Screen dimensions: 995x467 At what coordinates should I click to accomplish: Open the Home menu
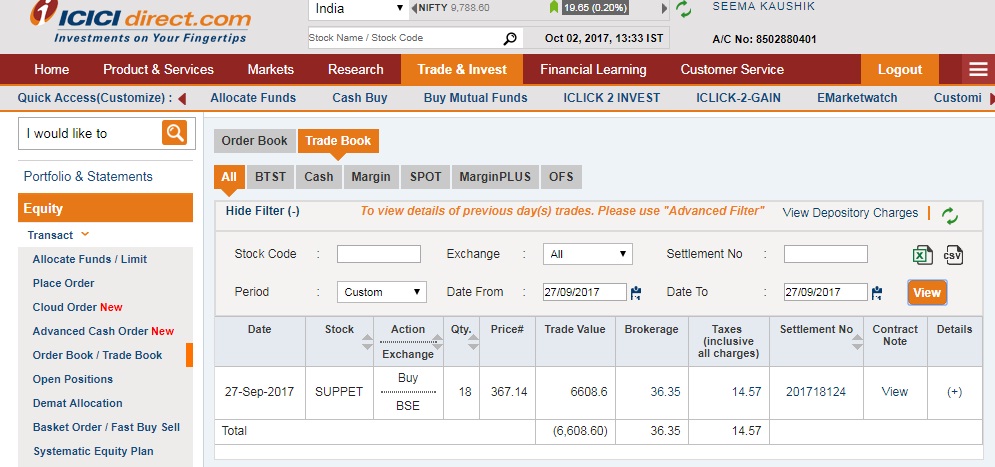point(51,70)
